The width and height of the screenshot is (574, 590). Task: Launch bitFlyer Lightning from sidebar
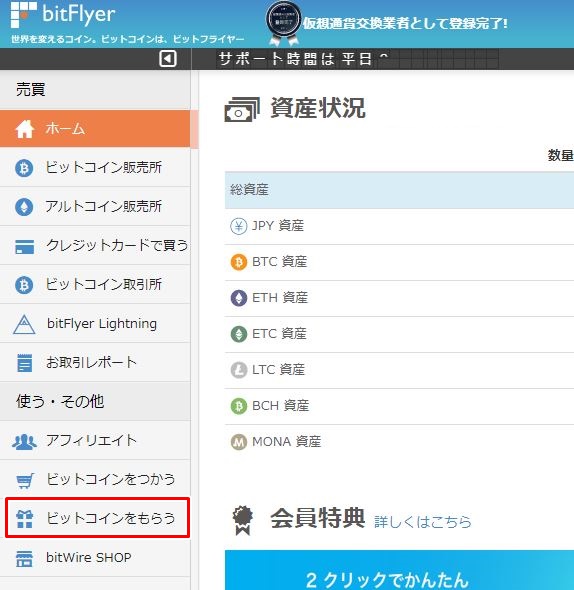pos(95,324)
